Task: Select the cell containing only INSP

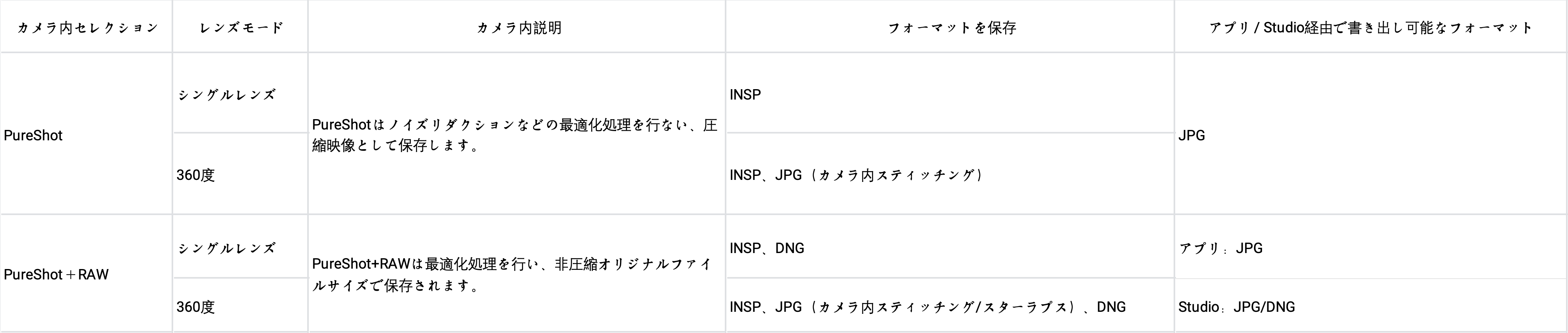Action: click(746, 95)
